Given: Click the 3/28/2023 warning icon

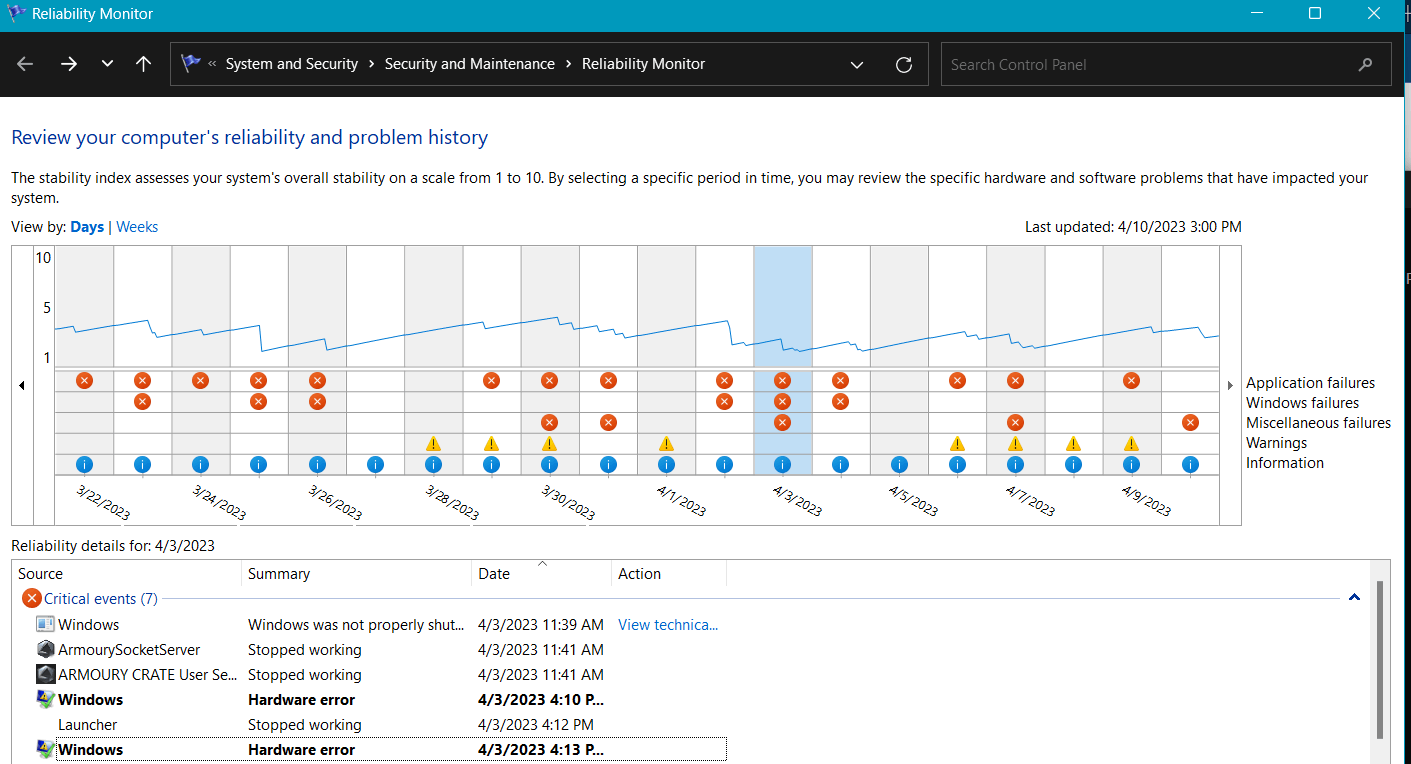Looking at the screenshot, I should (x=433, y=443).
